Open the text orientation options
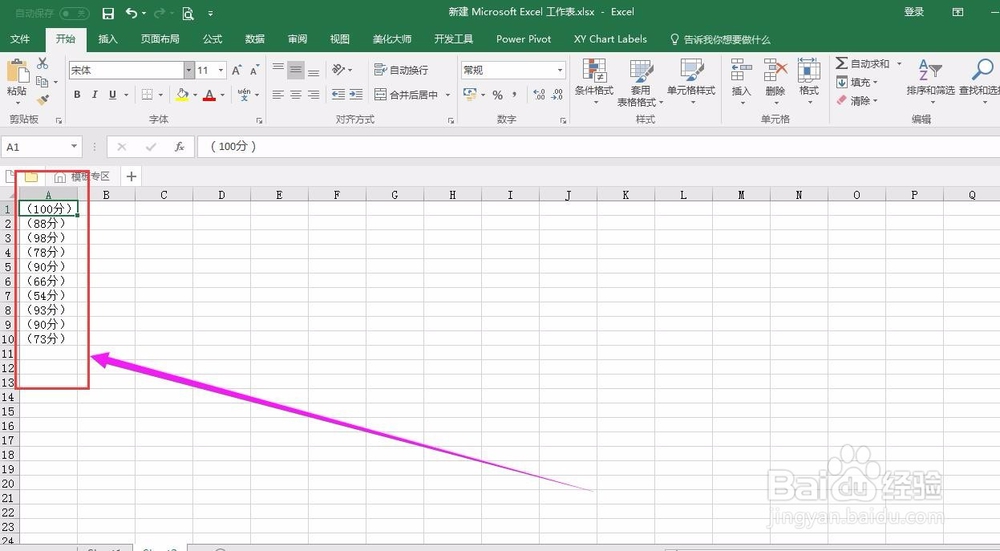 tap(342, 70)
